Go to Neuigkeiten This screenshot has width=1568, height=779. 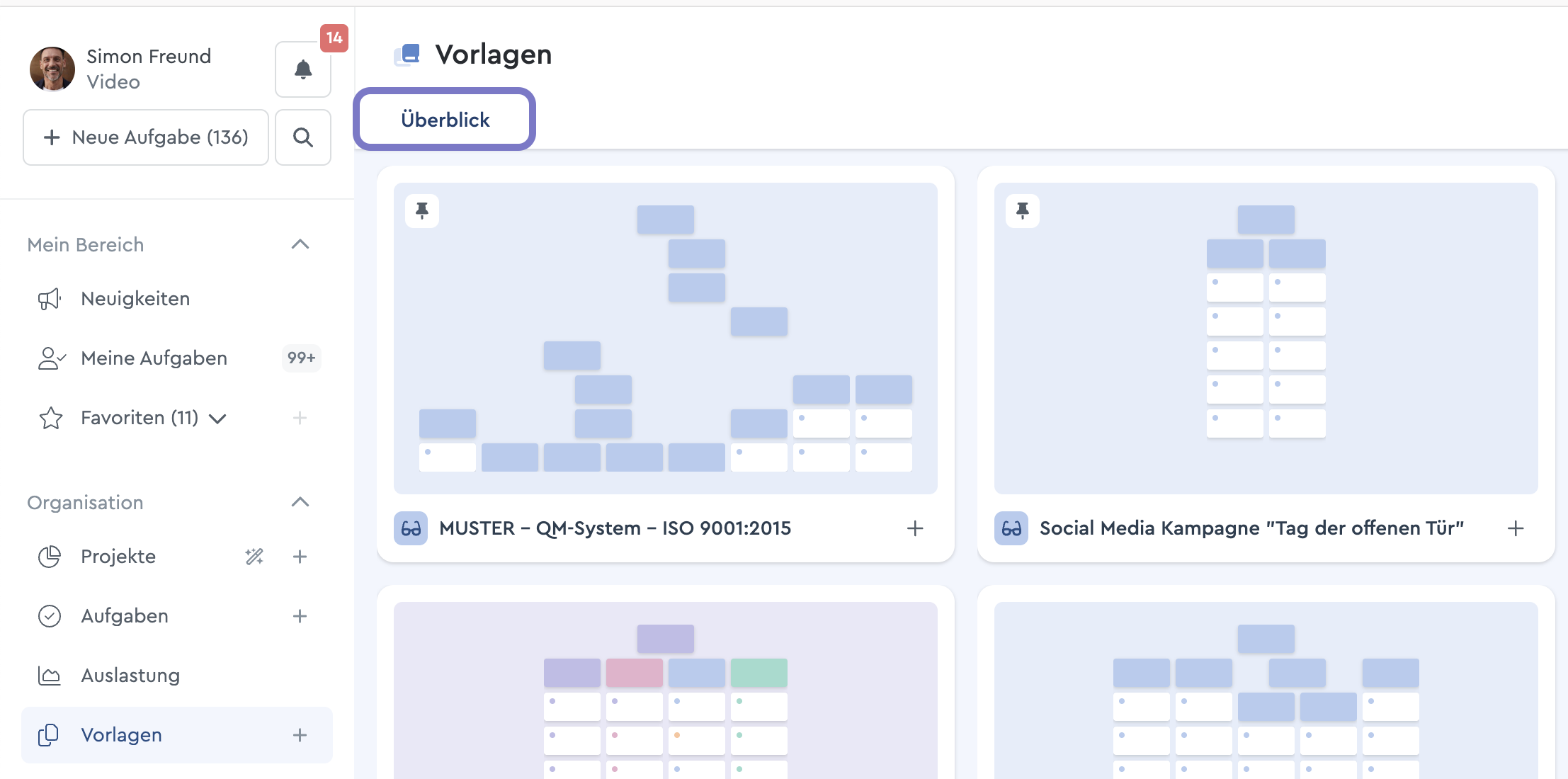(135, 299)
